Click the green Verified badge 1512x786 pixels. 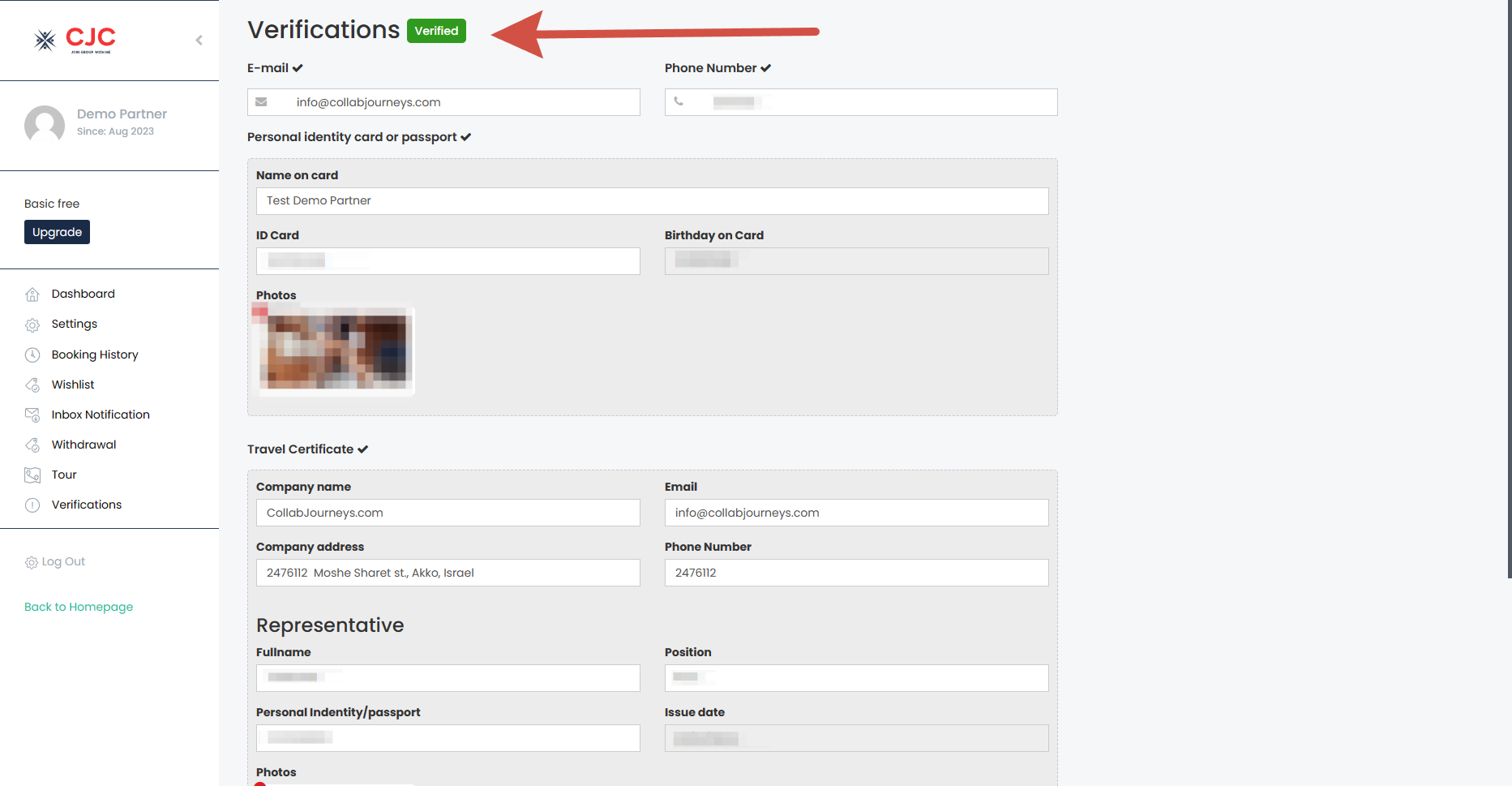coord(436,31)
